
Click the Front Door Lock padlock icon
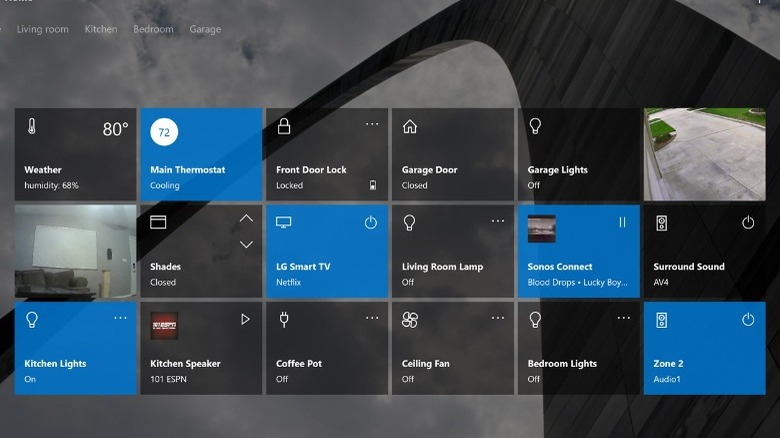coord(284,126)
